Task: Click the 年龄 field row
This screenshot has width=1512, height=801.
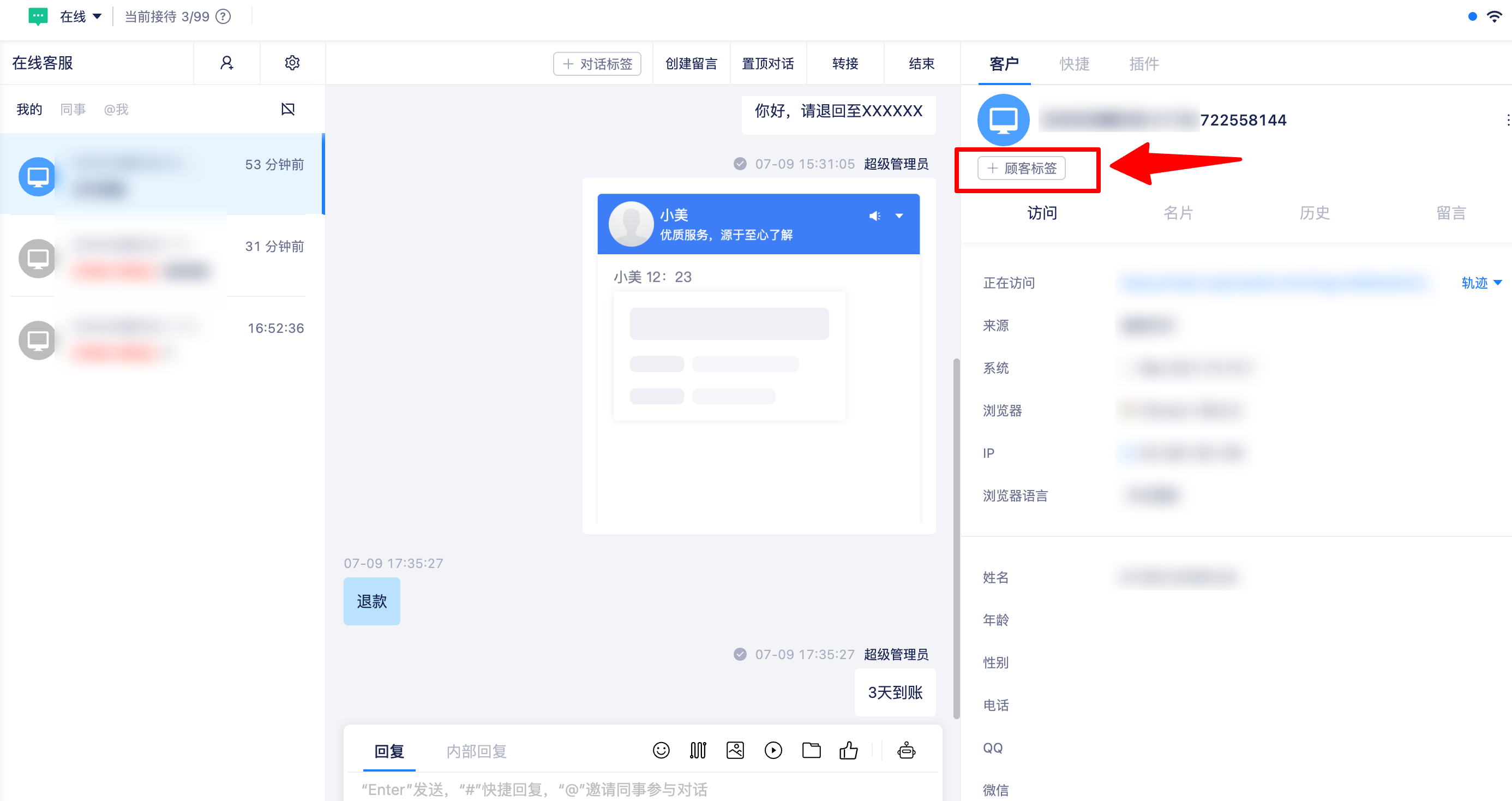Action: click(x=1235, y=620)
